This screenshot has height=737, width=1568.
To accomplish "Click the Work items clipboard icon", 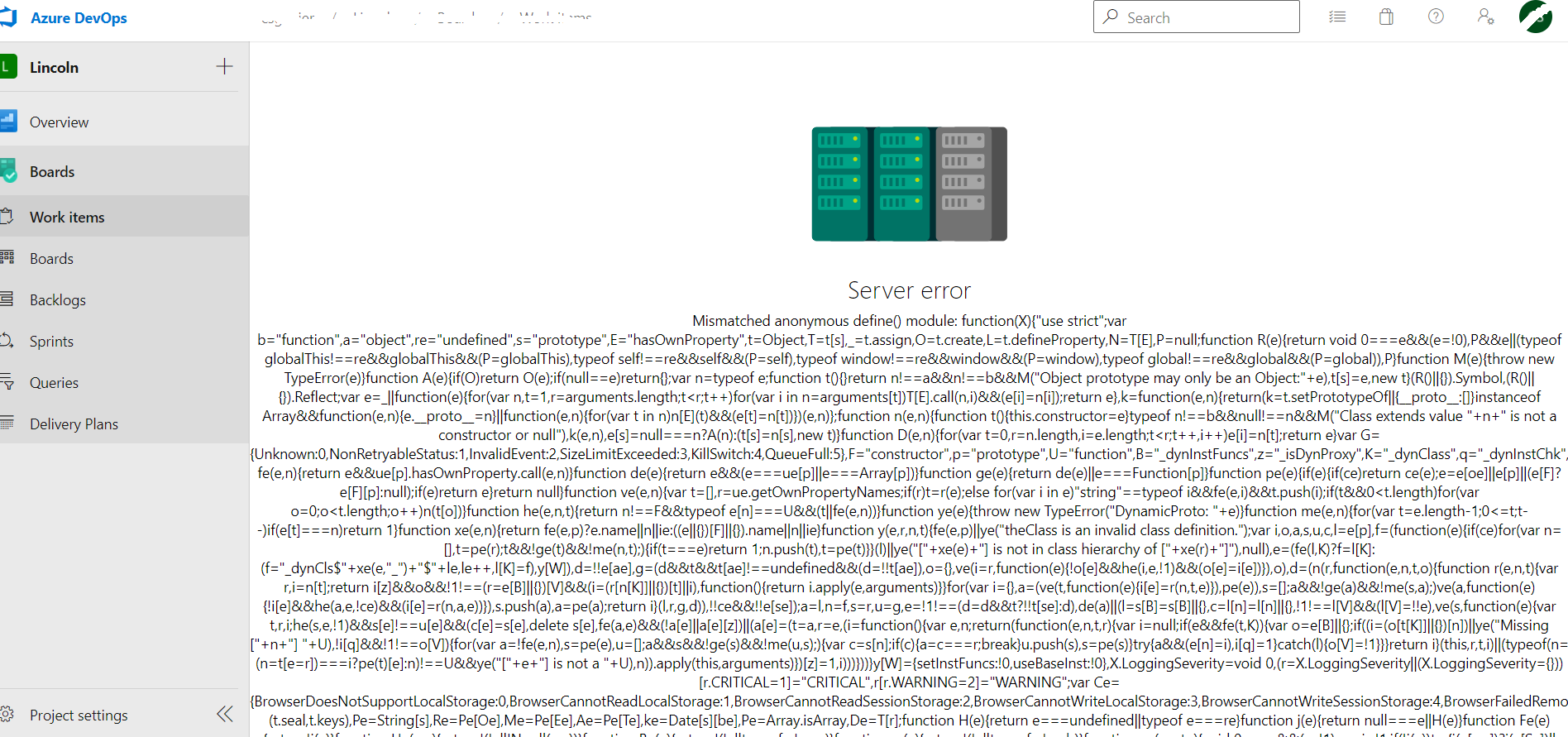I will (7, 216).
